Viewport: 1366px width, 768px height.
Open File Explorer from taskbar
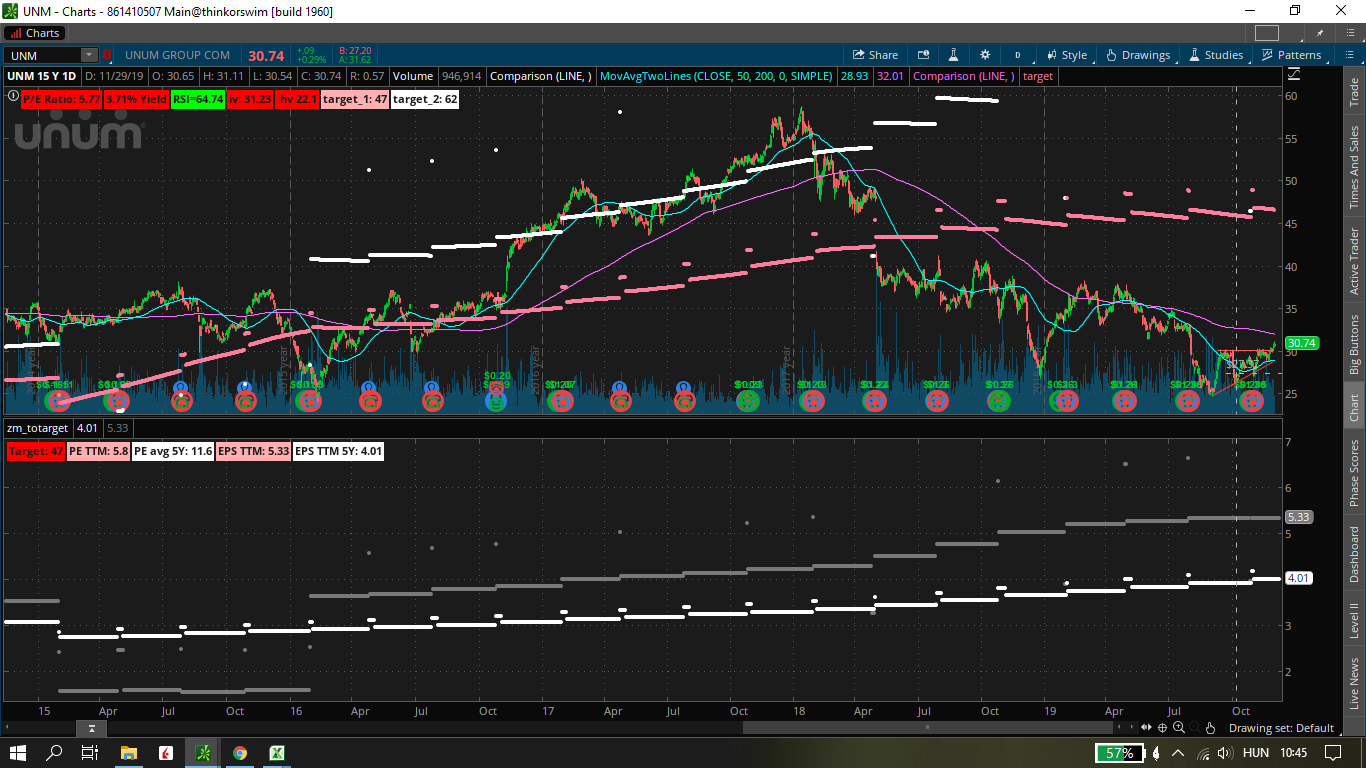tap(129, 753)
